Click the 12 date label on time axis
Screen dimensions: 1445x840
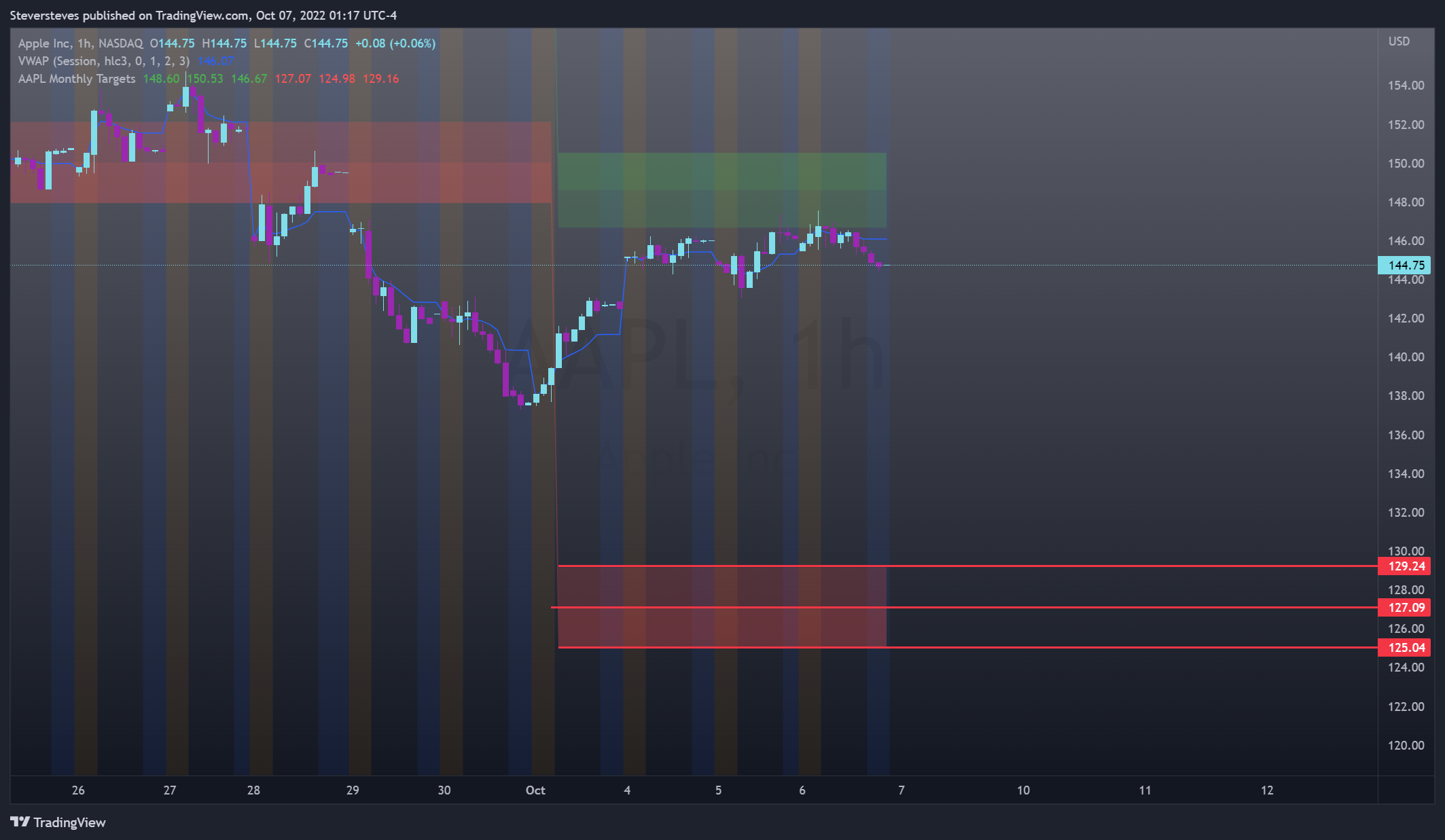tap(1267, 790)
